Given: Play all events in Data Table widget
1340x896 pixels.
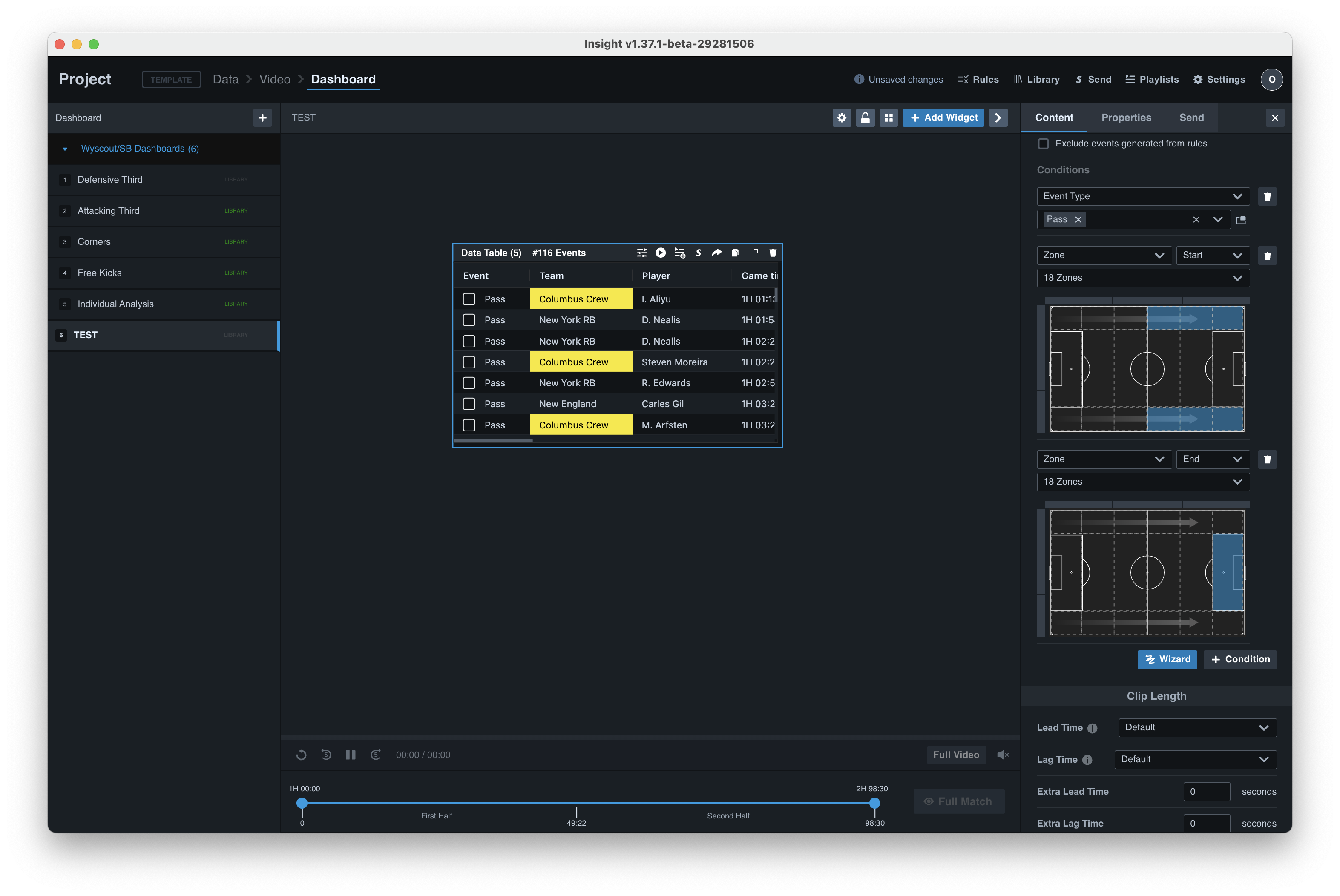Looking at the screenshot, I should click(x=661, y=253).
